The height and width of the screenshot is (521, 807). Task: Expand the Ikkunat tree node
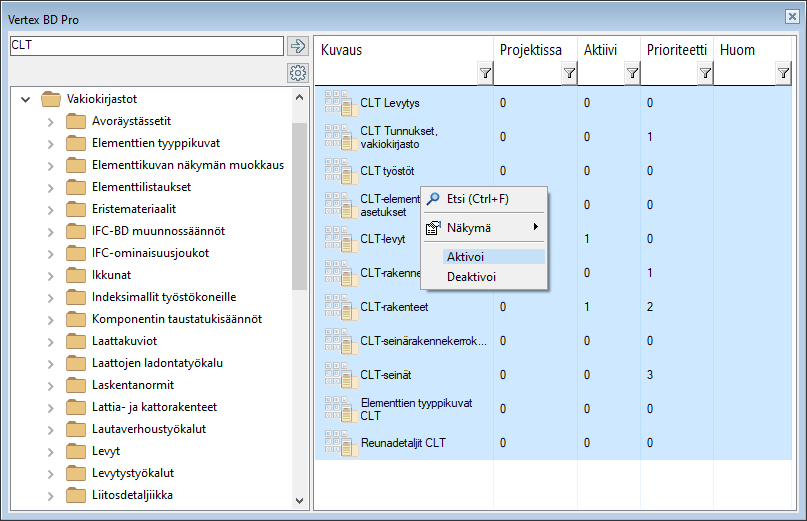(x=50, y=275)
